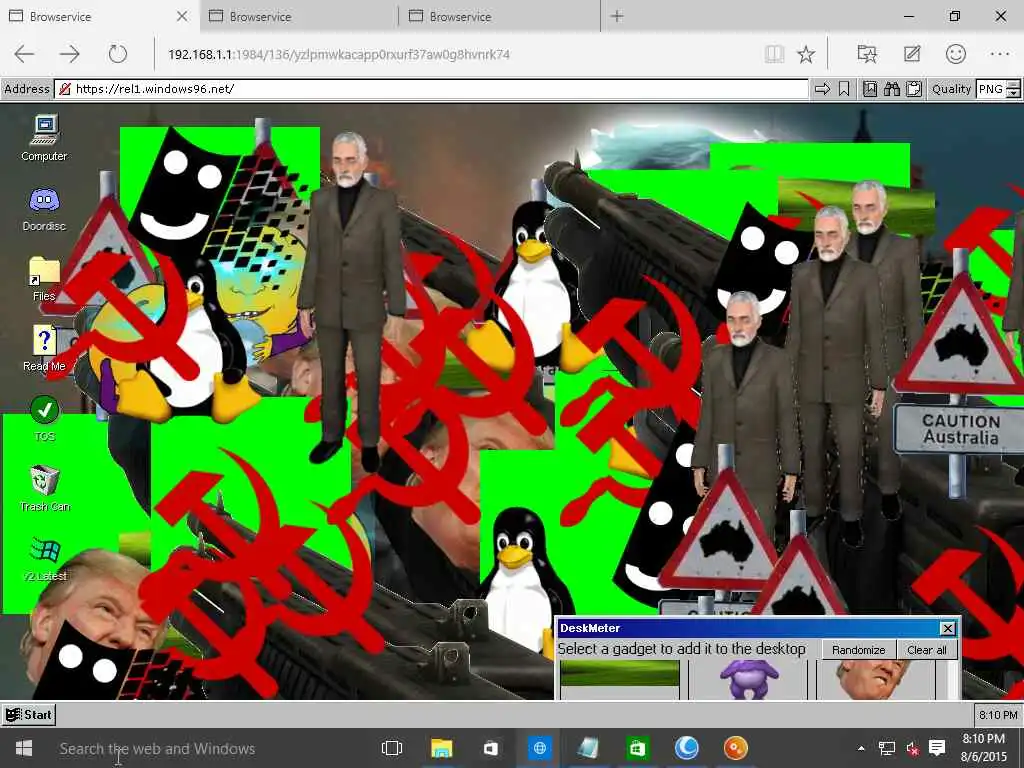Click the Browservice bookmark icon
The width and height of the screenshot is (1024, 768).
[x=844, y=89]
